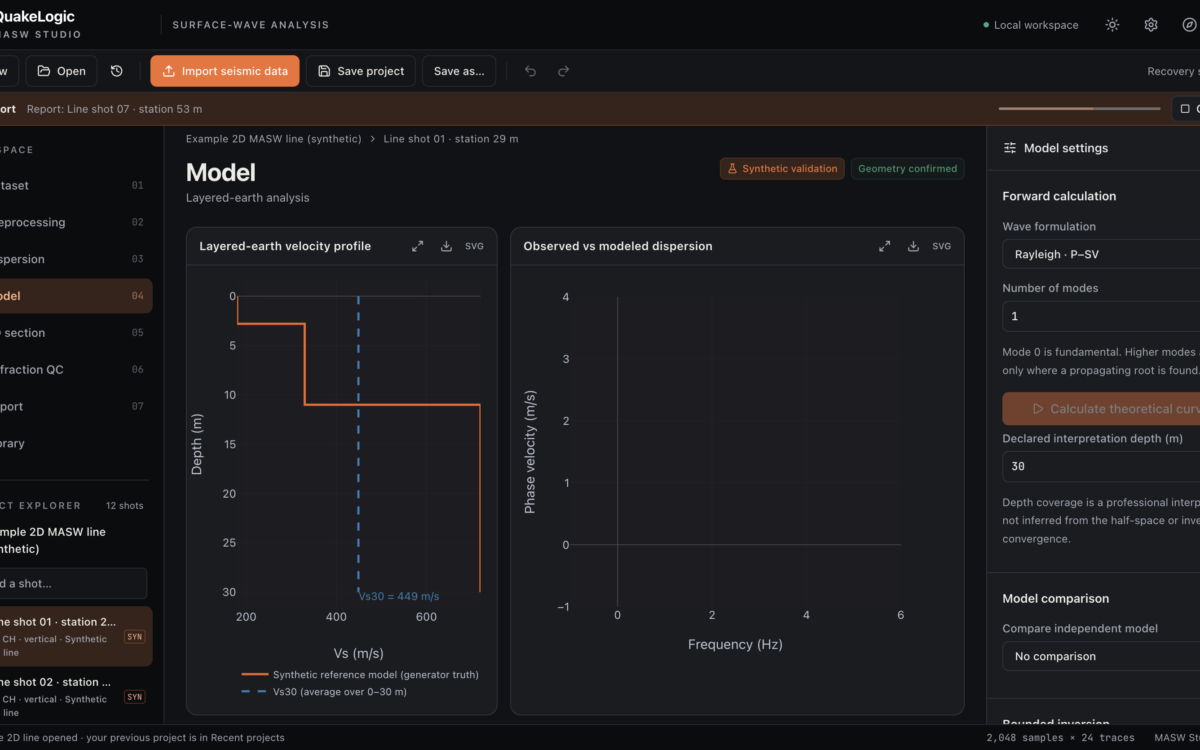Open the Wave formulation dropdown

tap(1101, 254)
